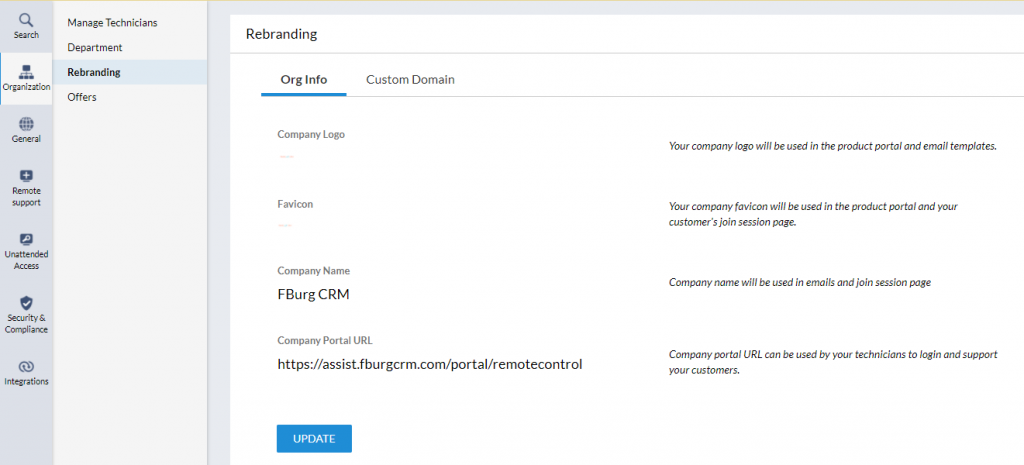Switch to the Org Info tab

[304, 80]
